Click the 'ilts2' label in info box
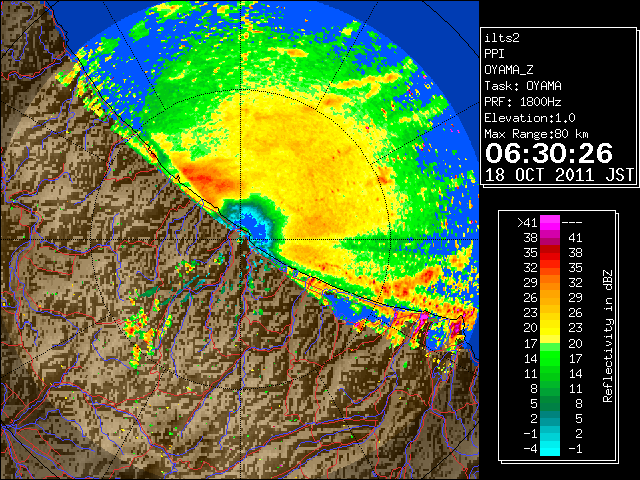 click(502, 38)
